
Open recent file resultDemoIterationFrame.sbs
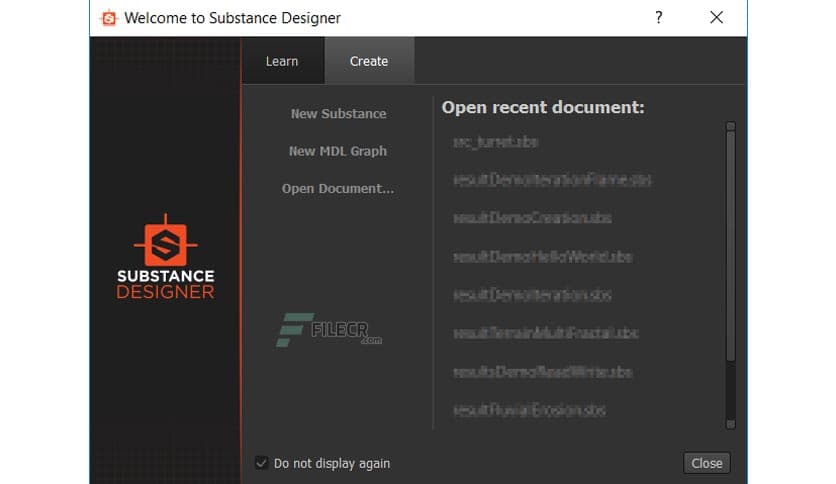552,180
